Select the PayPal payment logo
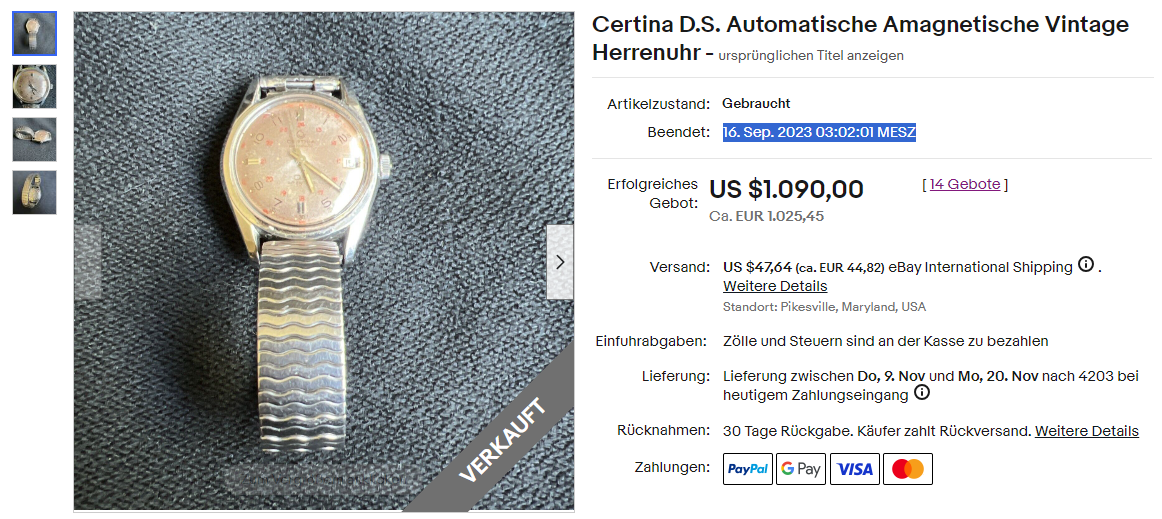The image size is (1162, 519). click(x=748, y=469)
